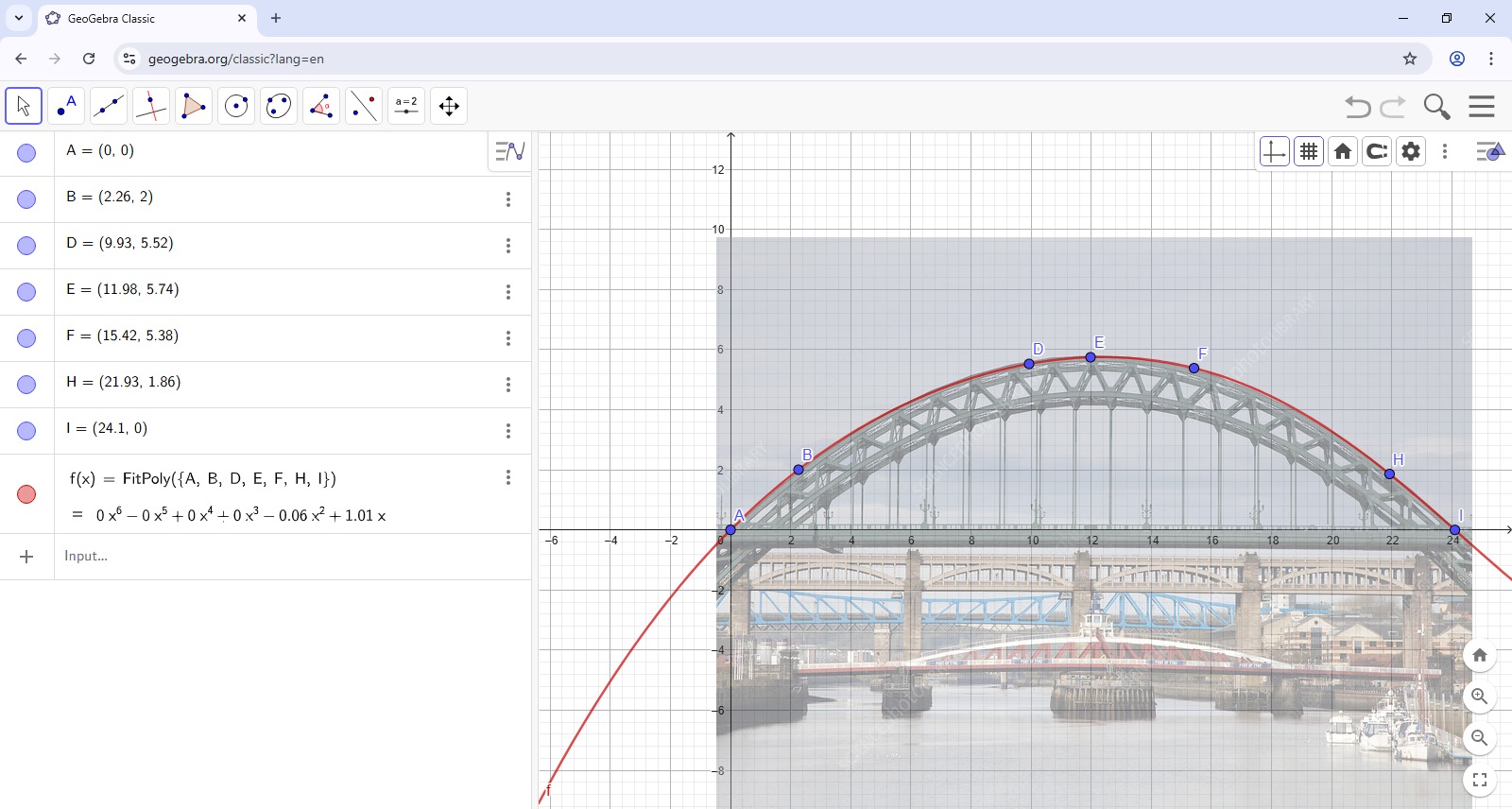Click point E on the arch
This screenshot has height=809, width=1512.
1091,357
